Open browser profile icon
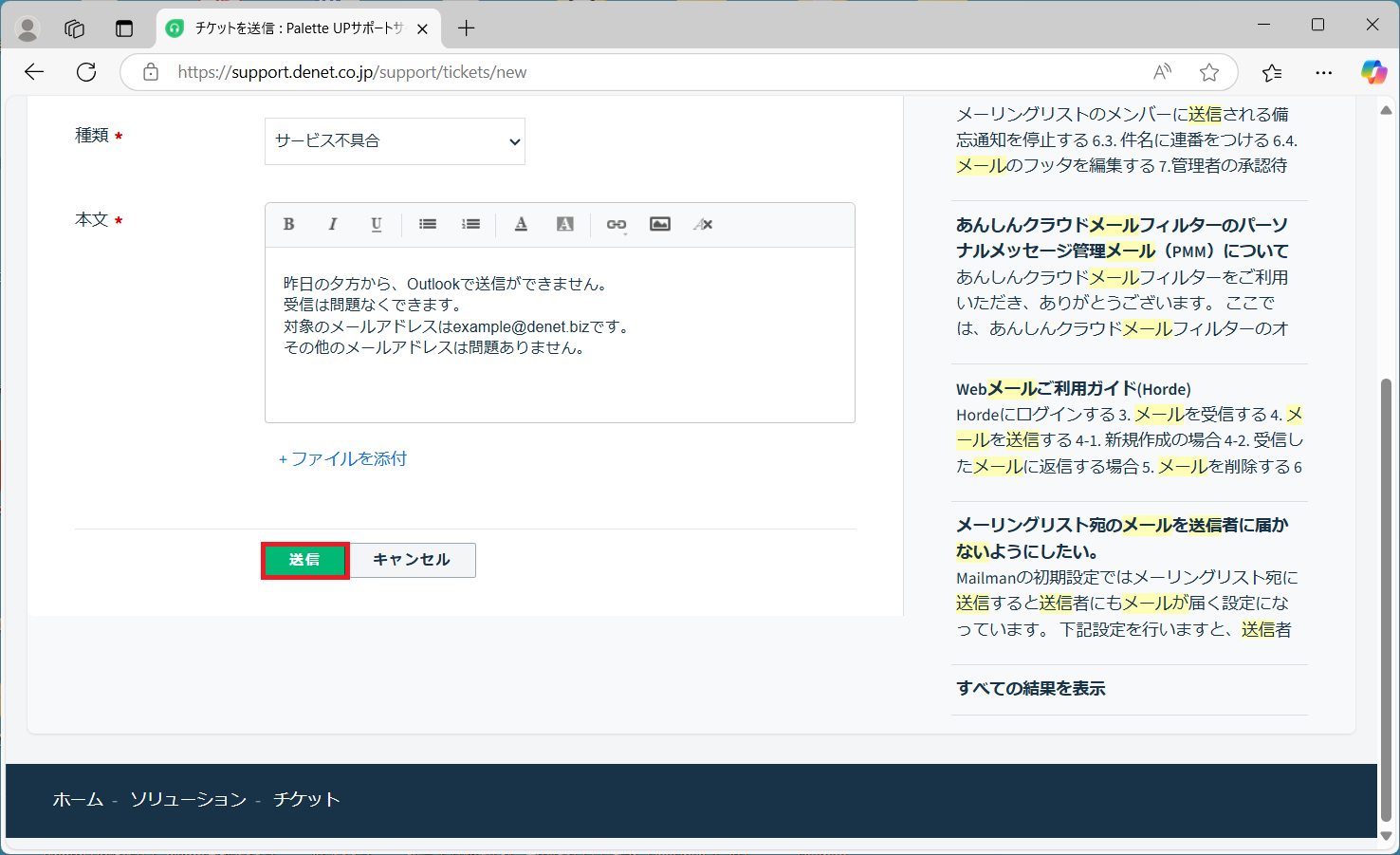Image resolution: width=1400 pixels, height=855 pixels. 28,29
